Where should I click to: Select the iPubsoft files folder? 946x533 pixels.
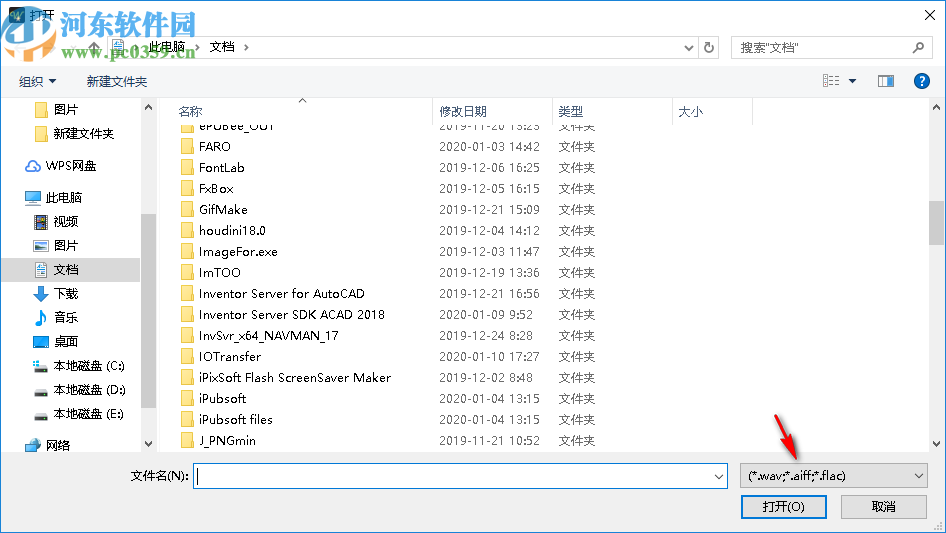pos(236,420)
